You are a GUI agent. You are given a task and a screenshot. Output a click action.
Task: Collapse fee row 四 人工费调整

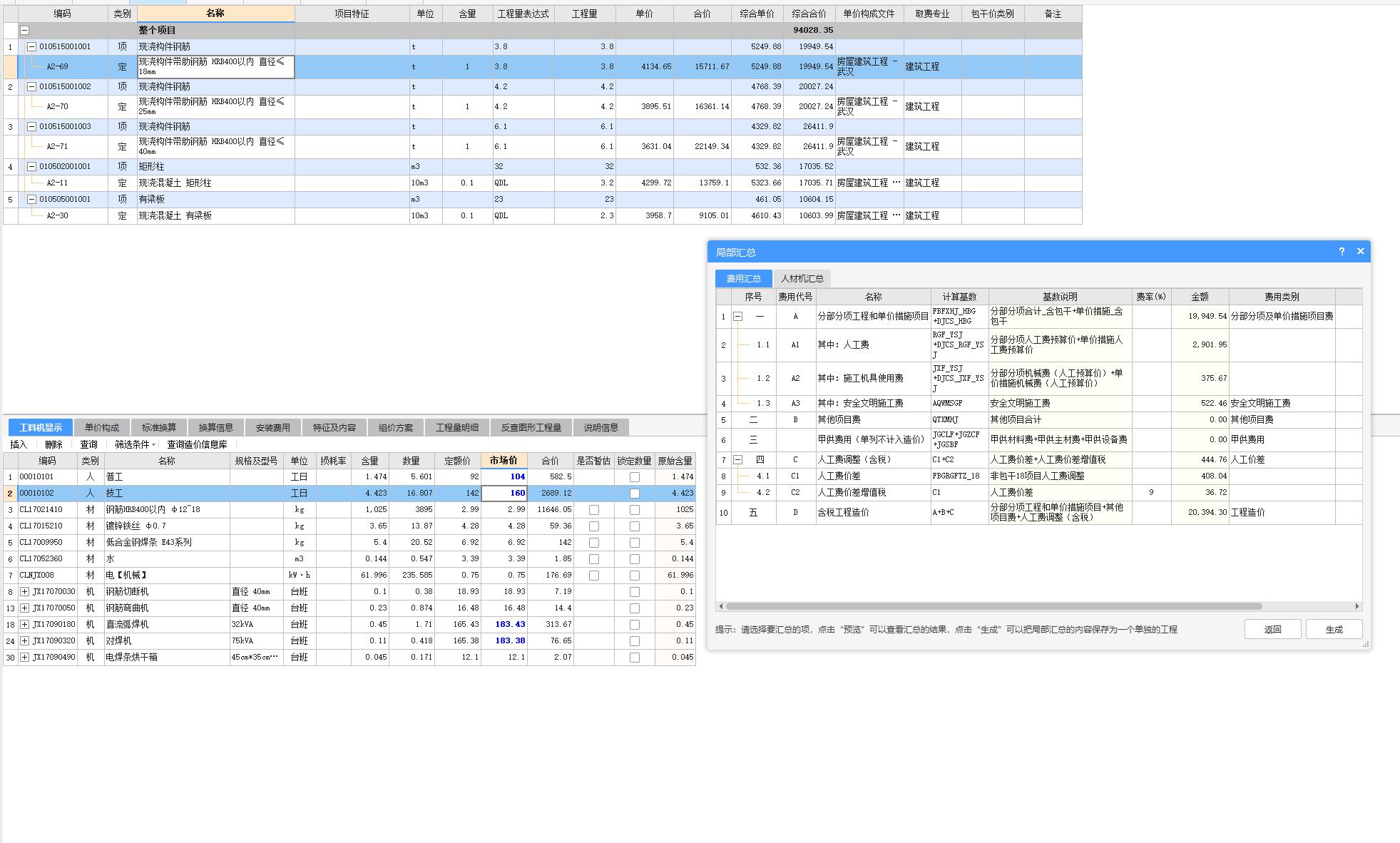pos(738,459)
